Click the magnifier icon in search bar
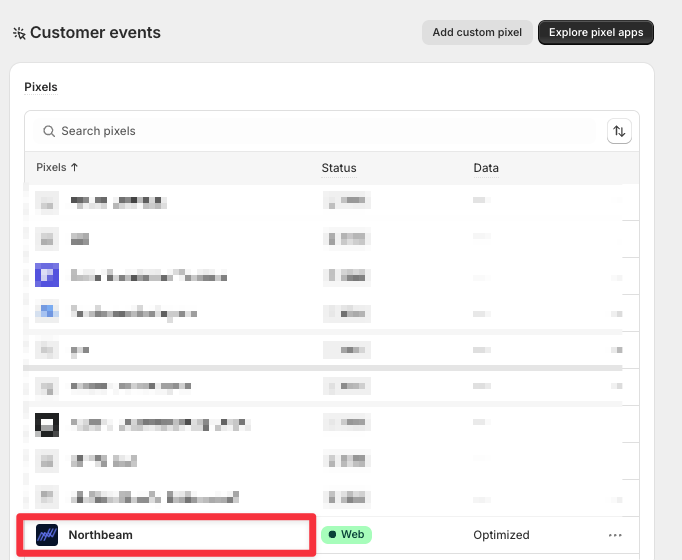This screenshot has width=682, height=560. (x=49, y=131)
